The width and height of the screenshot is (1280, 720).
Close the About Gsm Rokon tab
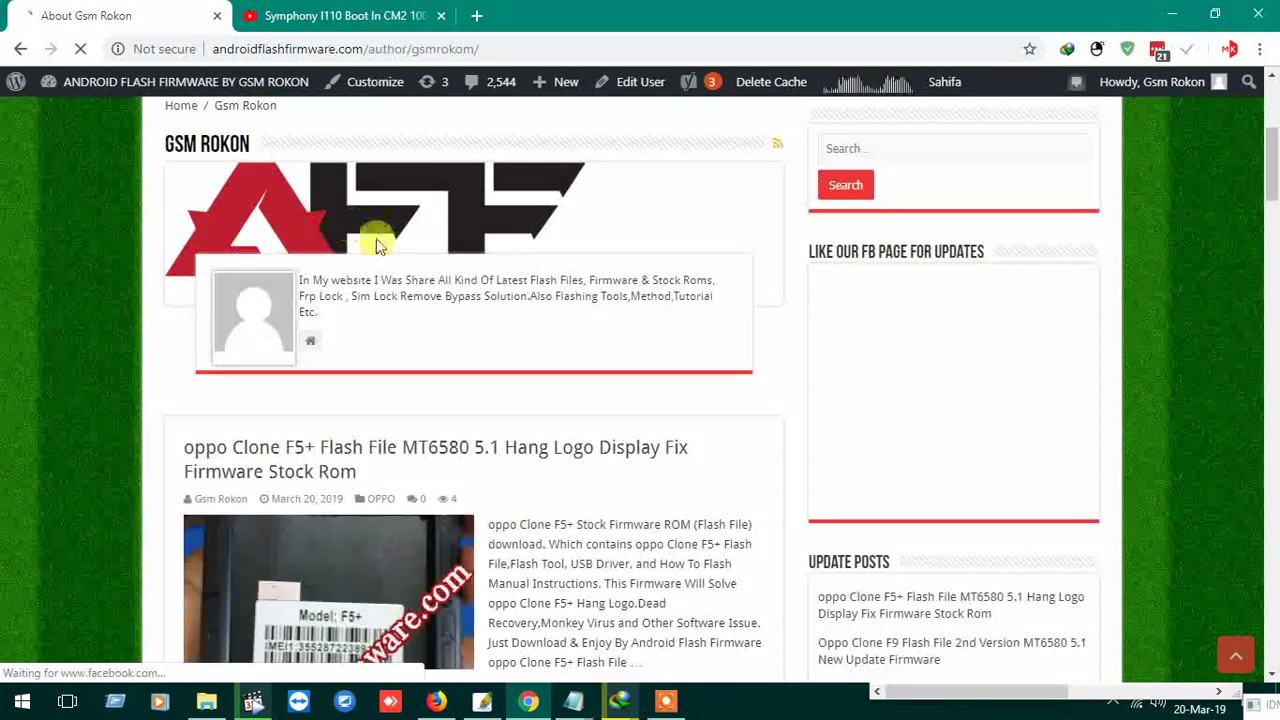click(217, 16)
